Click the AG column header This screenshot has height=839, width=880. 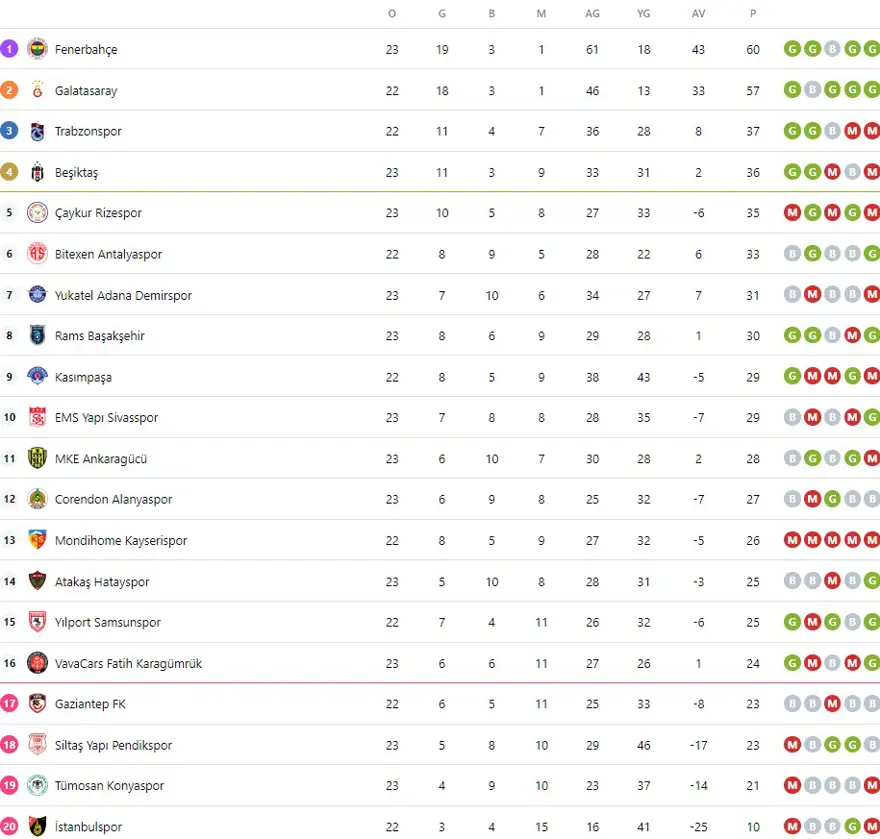593,14
